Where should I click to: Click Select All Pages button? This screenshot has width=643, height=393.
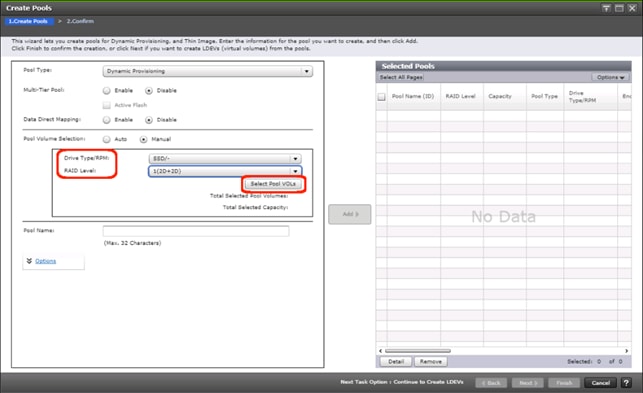click(x=401, y=77)
